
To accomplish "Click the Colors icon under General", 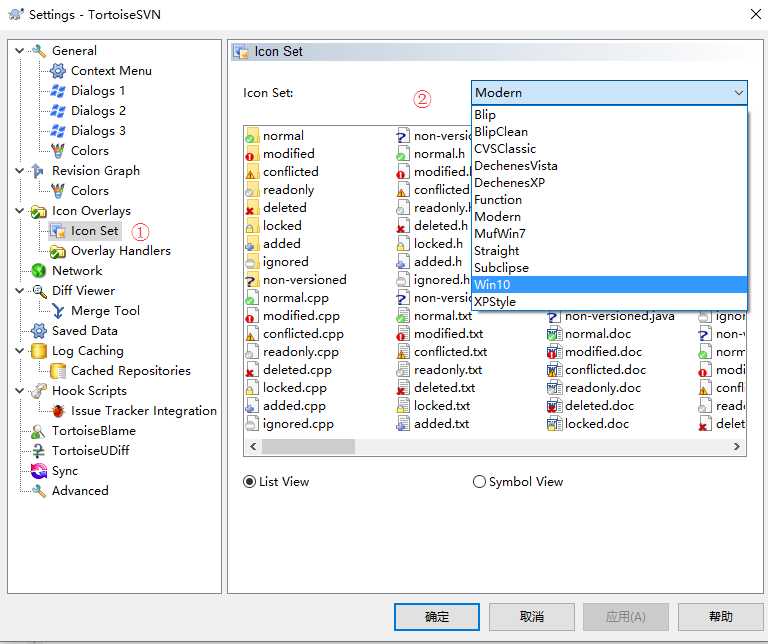I will (x=58, y=151).
